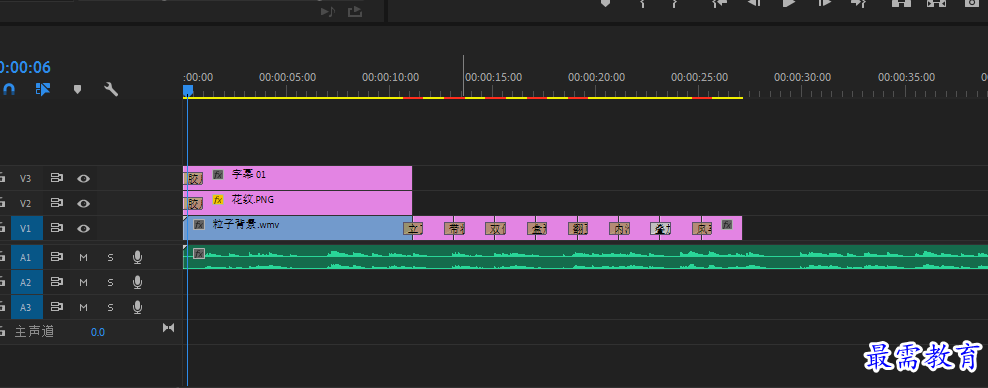988x388 pixels.
Task: Click the yellow fx badge on 花纹.PNG
Action: pos(218,200)
